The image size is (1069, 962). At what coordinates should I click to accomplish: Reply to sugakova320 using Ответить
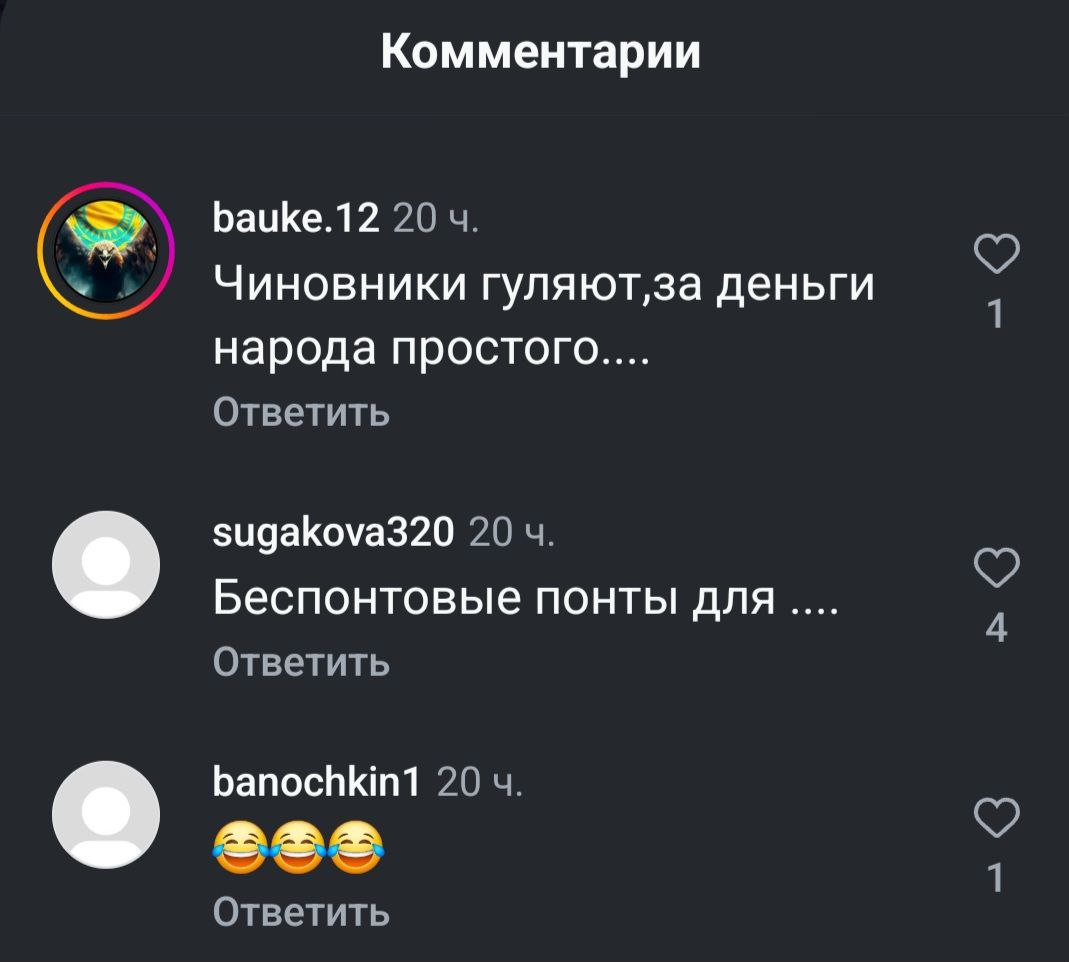(301, 661)
